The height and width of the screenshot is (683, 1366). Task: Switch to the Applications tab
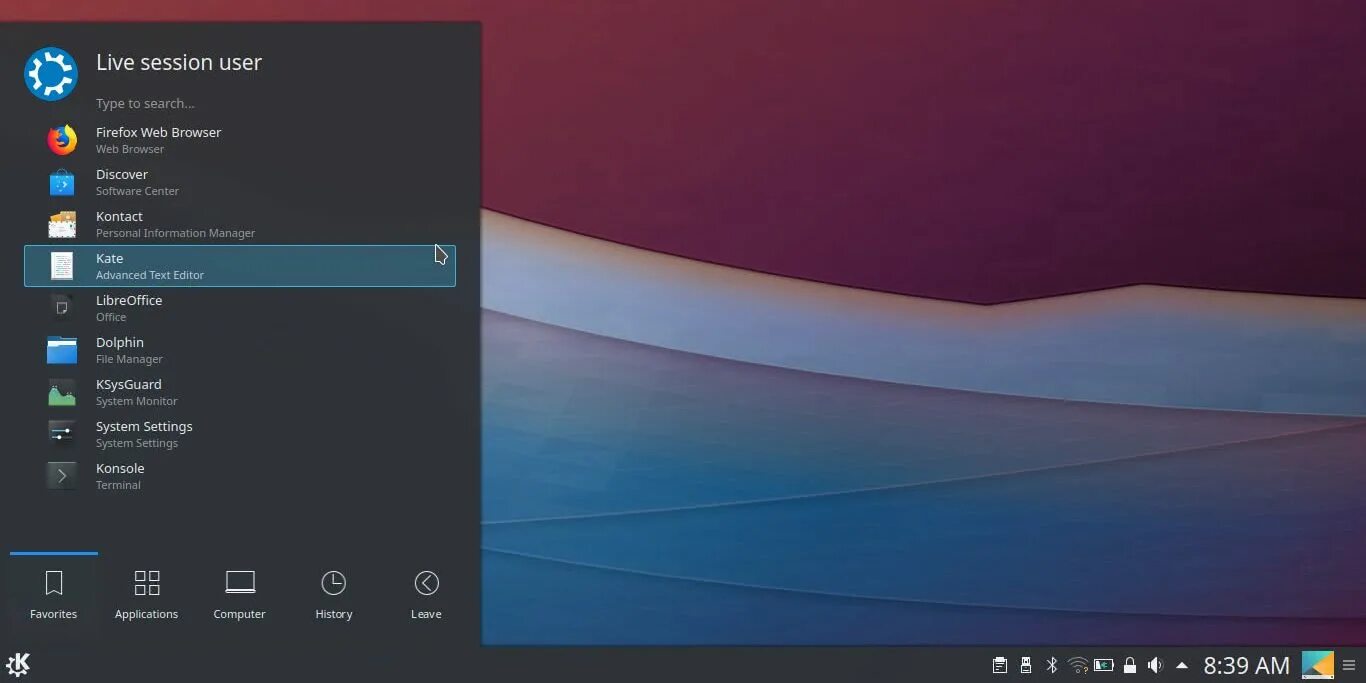click(147, 594)
